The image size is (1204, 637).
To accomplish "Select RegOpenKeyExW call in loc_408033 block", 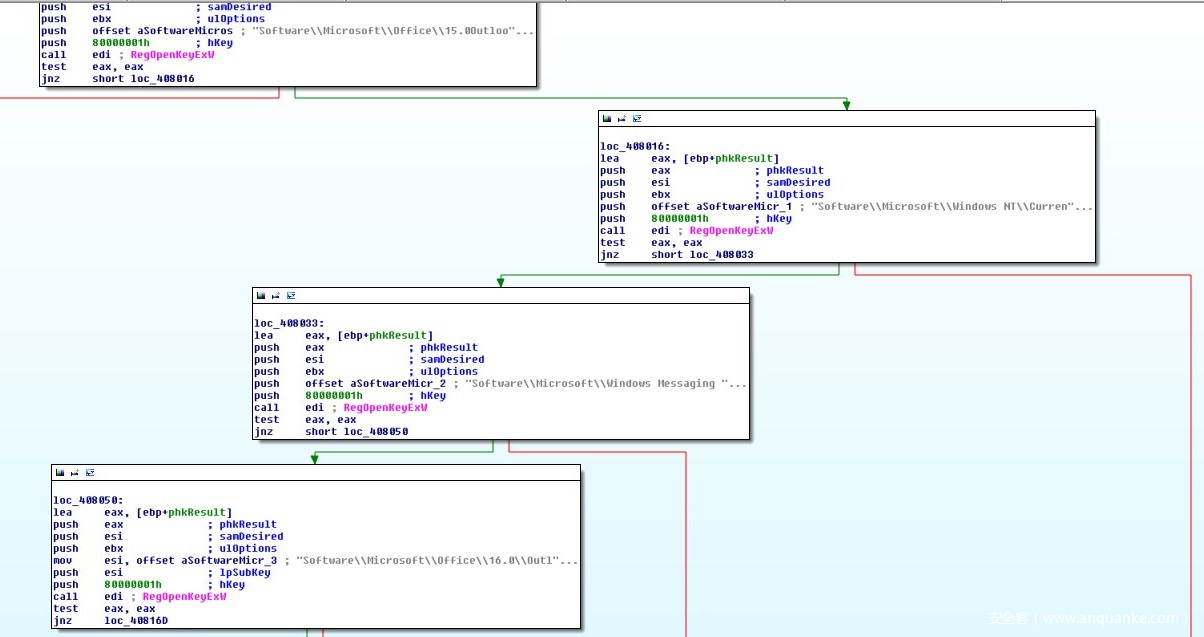I will [x=385, y=408].
